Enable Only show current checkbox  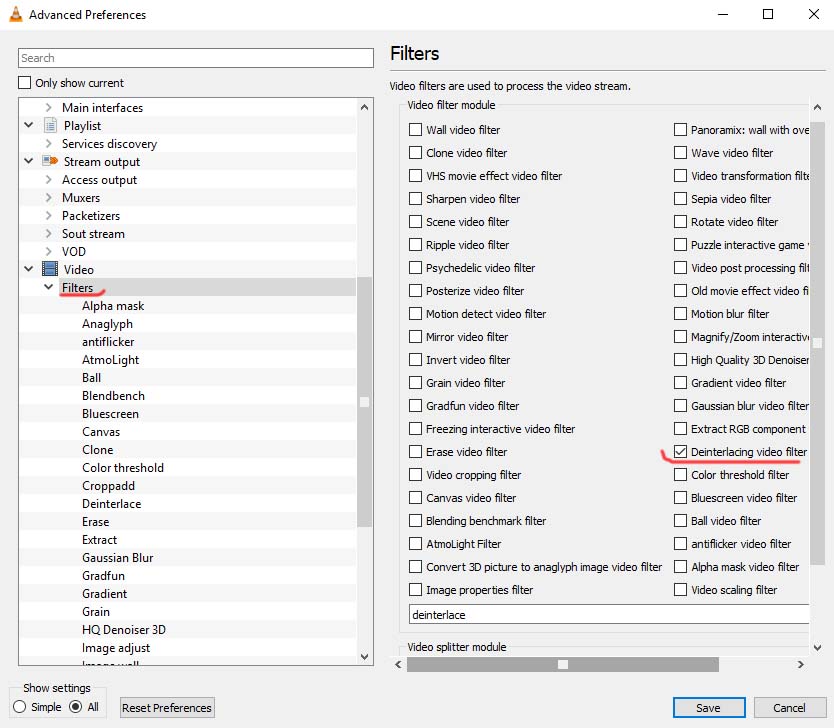(24, 83)
